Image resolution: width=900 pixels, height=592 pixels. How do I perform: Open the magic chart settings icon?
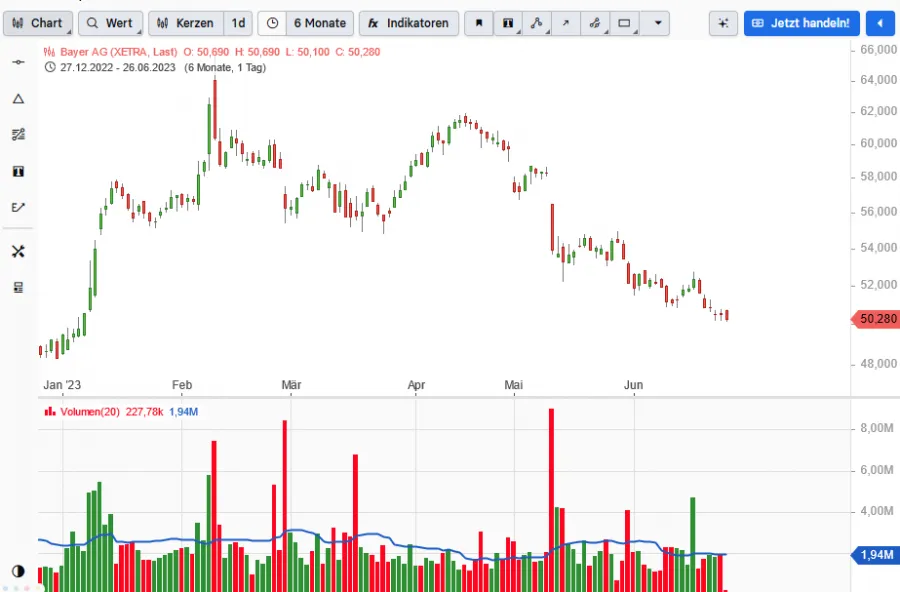coord(723,23)
